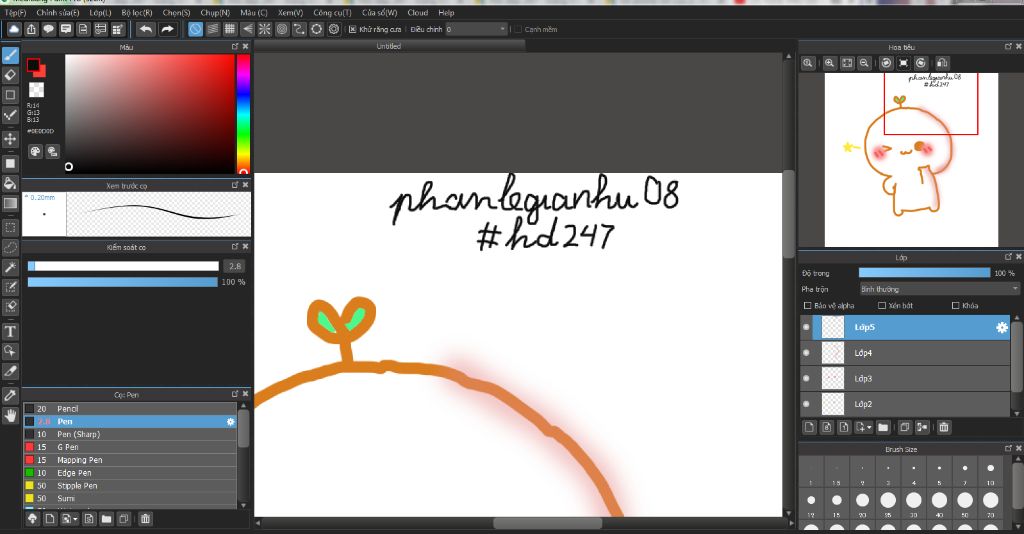Switch to the Untitled canvas tab
1024x534 pixels.
click(389, 46)
